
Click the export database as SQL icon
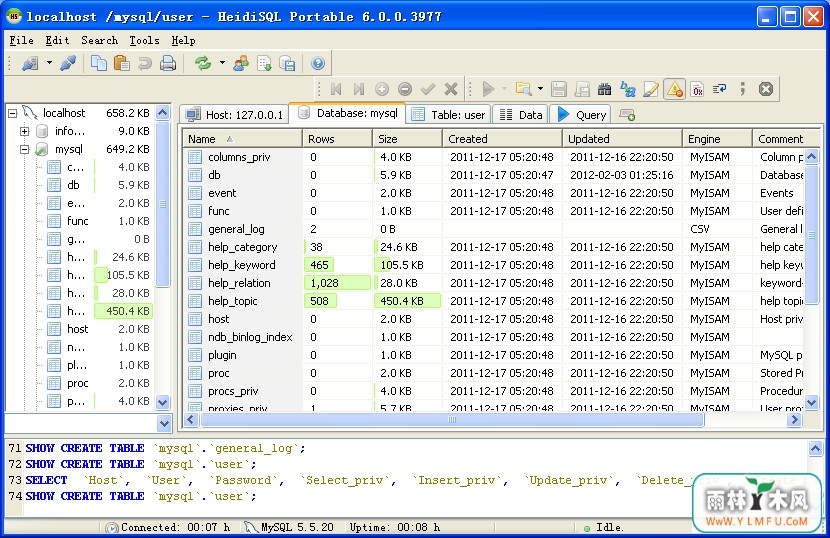(264, 64)
